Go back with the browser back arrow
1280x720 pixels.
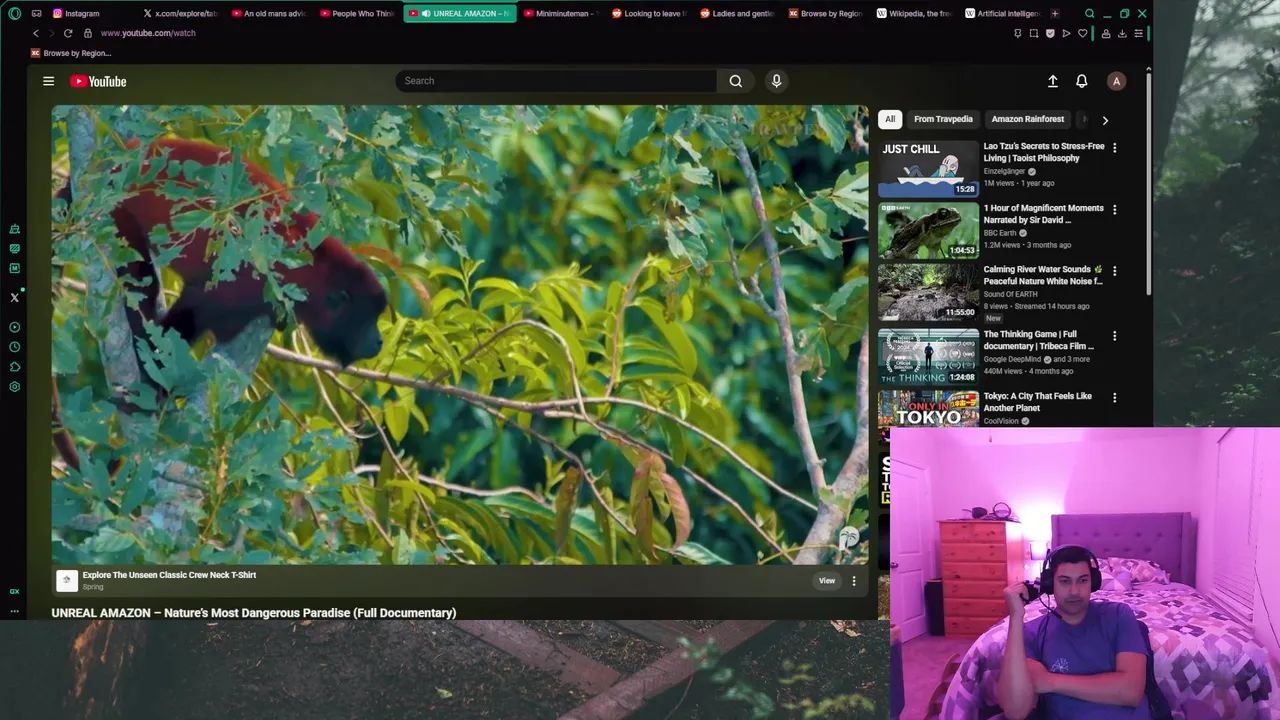[36, 33]
